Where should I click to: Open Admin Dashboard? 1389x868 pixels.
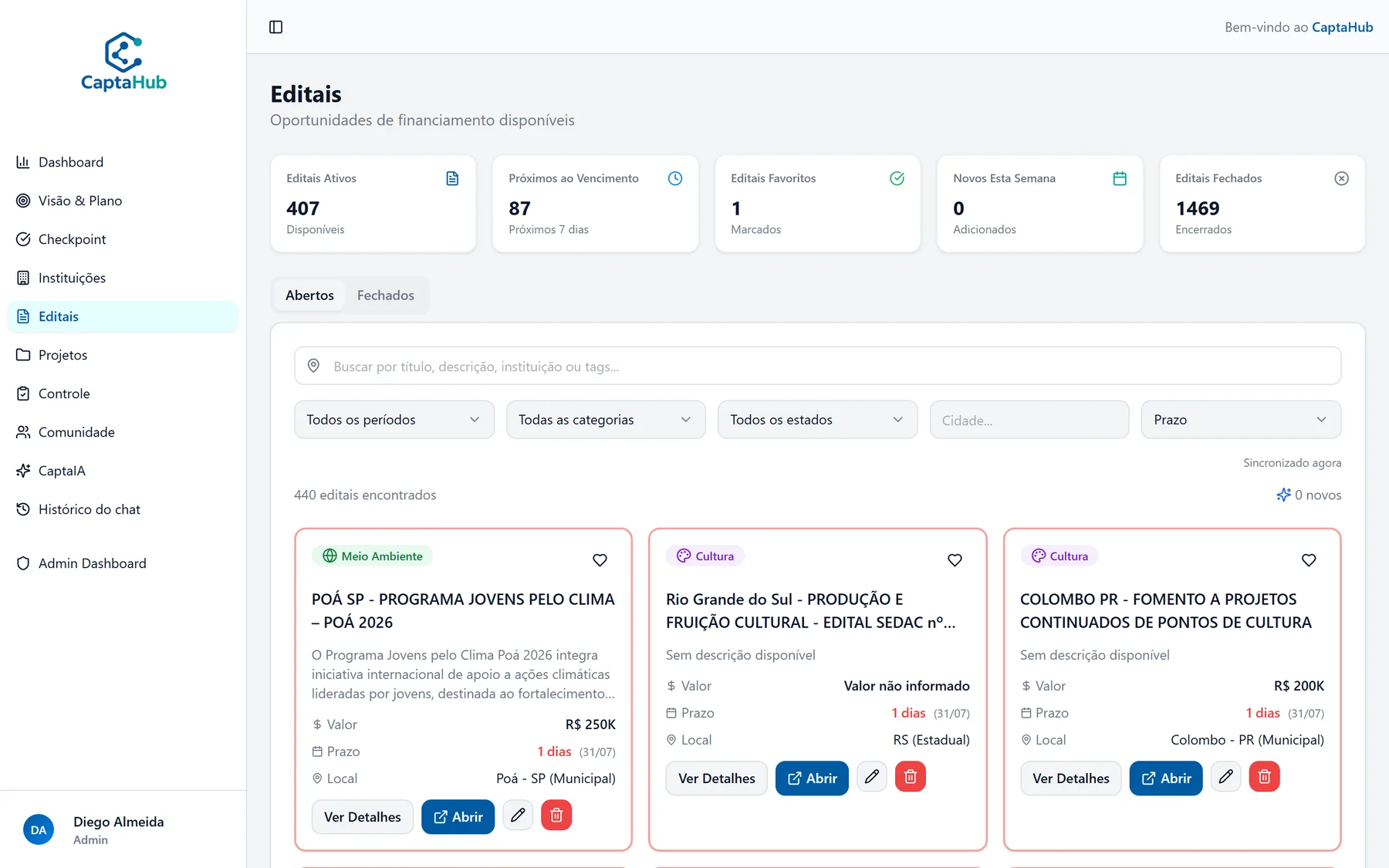tap(123, 563)
